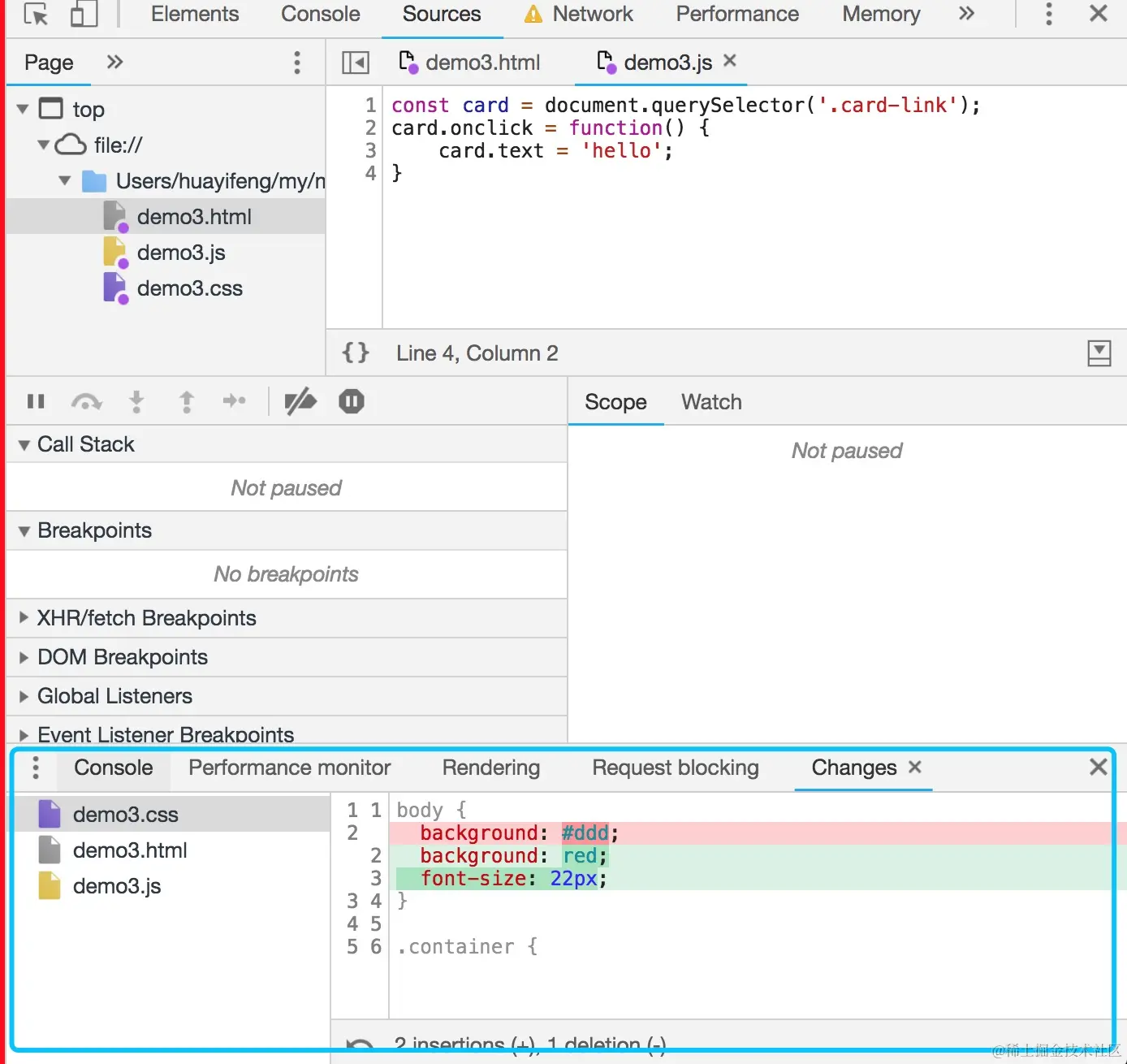1127x1064 pixels.
Task: Open the Page pane three-dot menu
Action: [297, 63]
